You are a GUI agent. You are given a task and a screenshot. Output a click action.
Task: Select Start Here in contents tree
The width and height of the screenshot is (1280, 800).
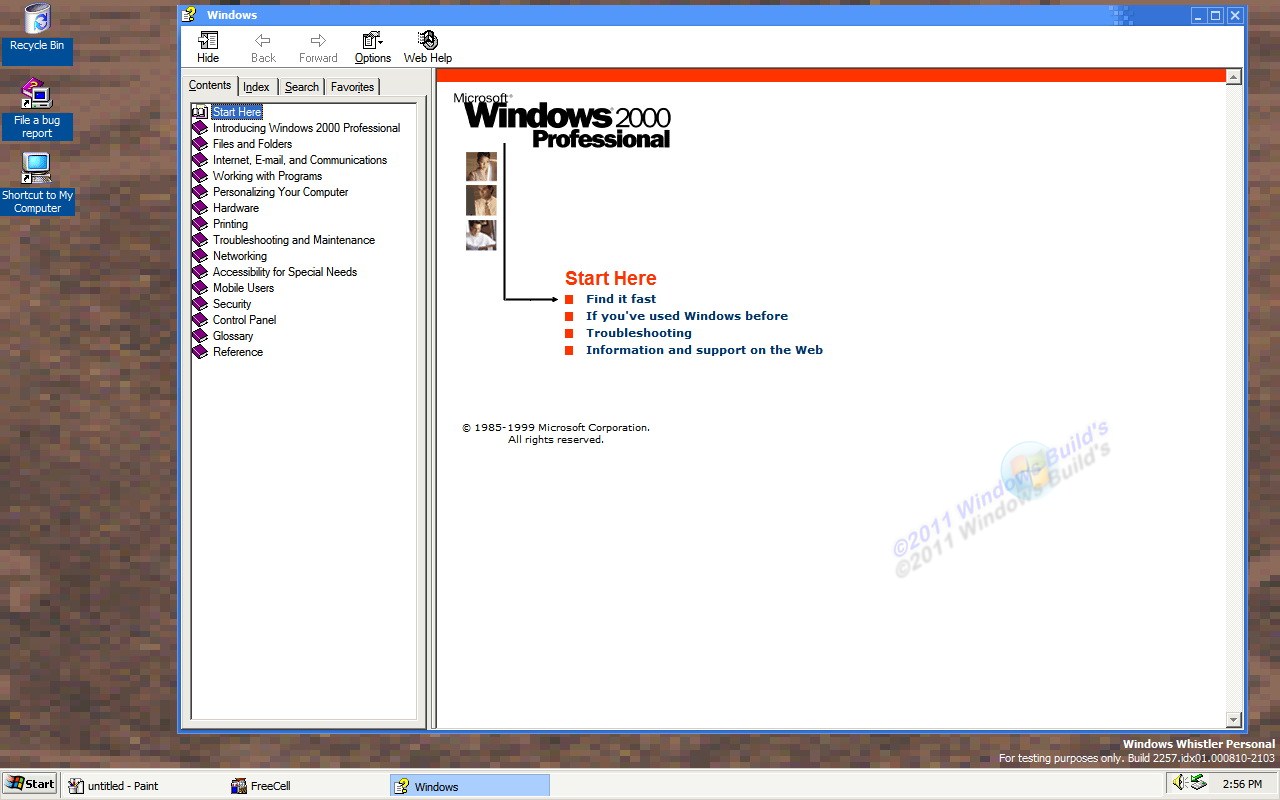[x=237, y=112]
